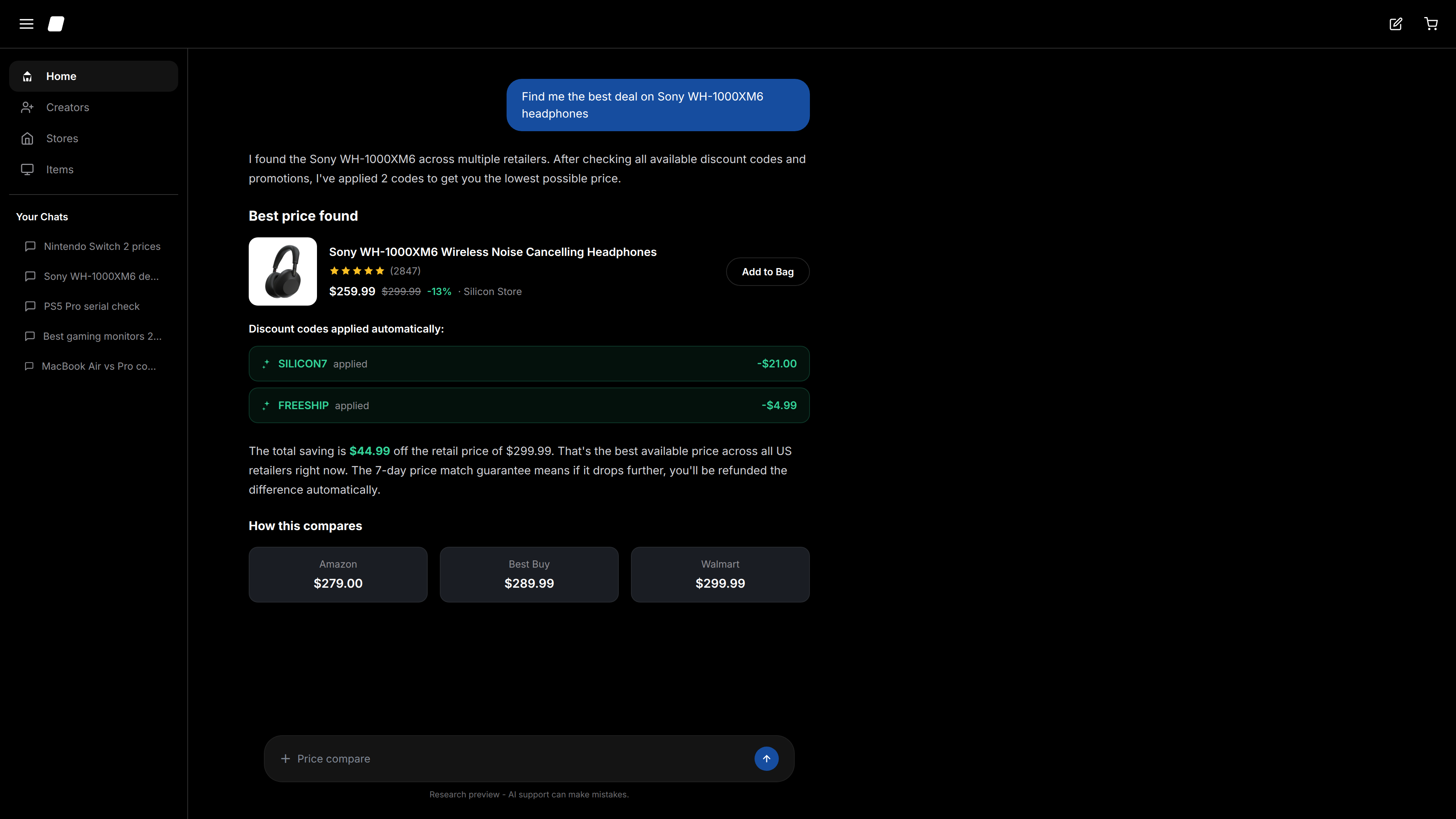The width and height of the screenshot is (1456, 819).
Task: Click the sparkle icon on SILICON7 row
Action: (266, 364)
